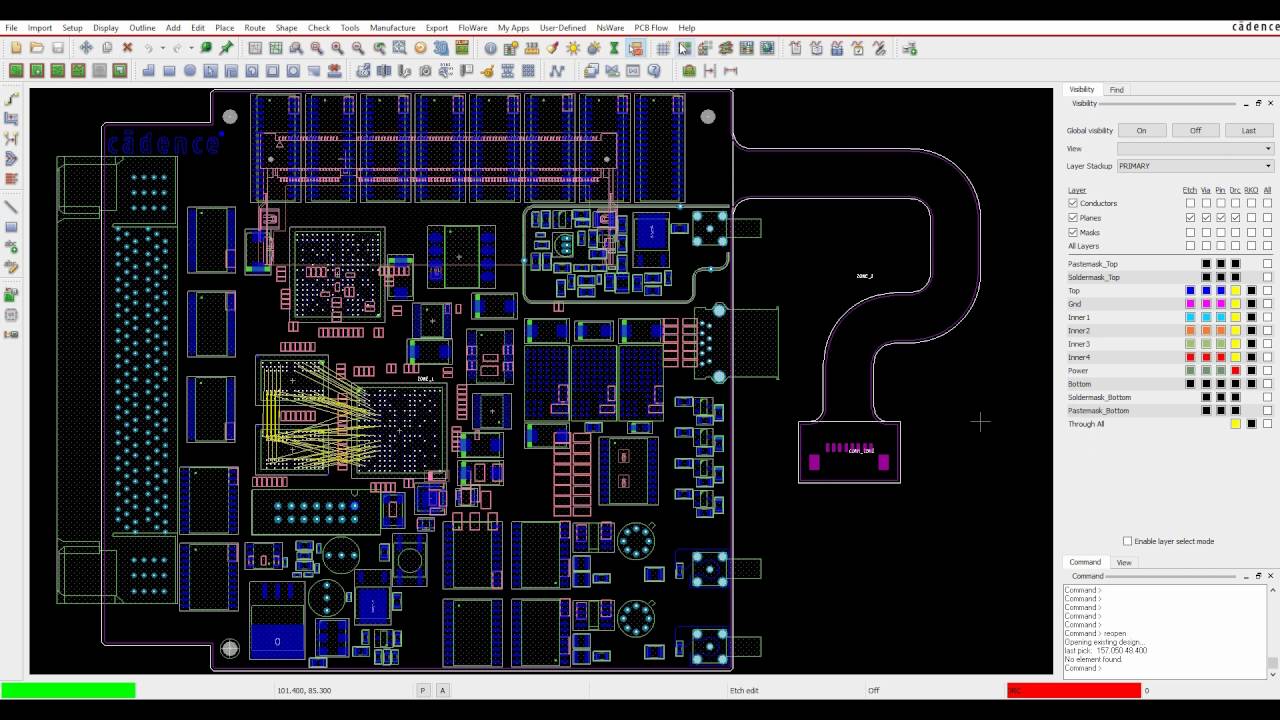This screenshot has height=720, width=1280.
Task: Select the Add Connect routing tool
Action: coord(11,97)
